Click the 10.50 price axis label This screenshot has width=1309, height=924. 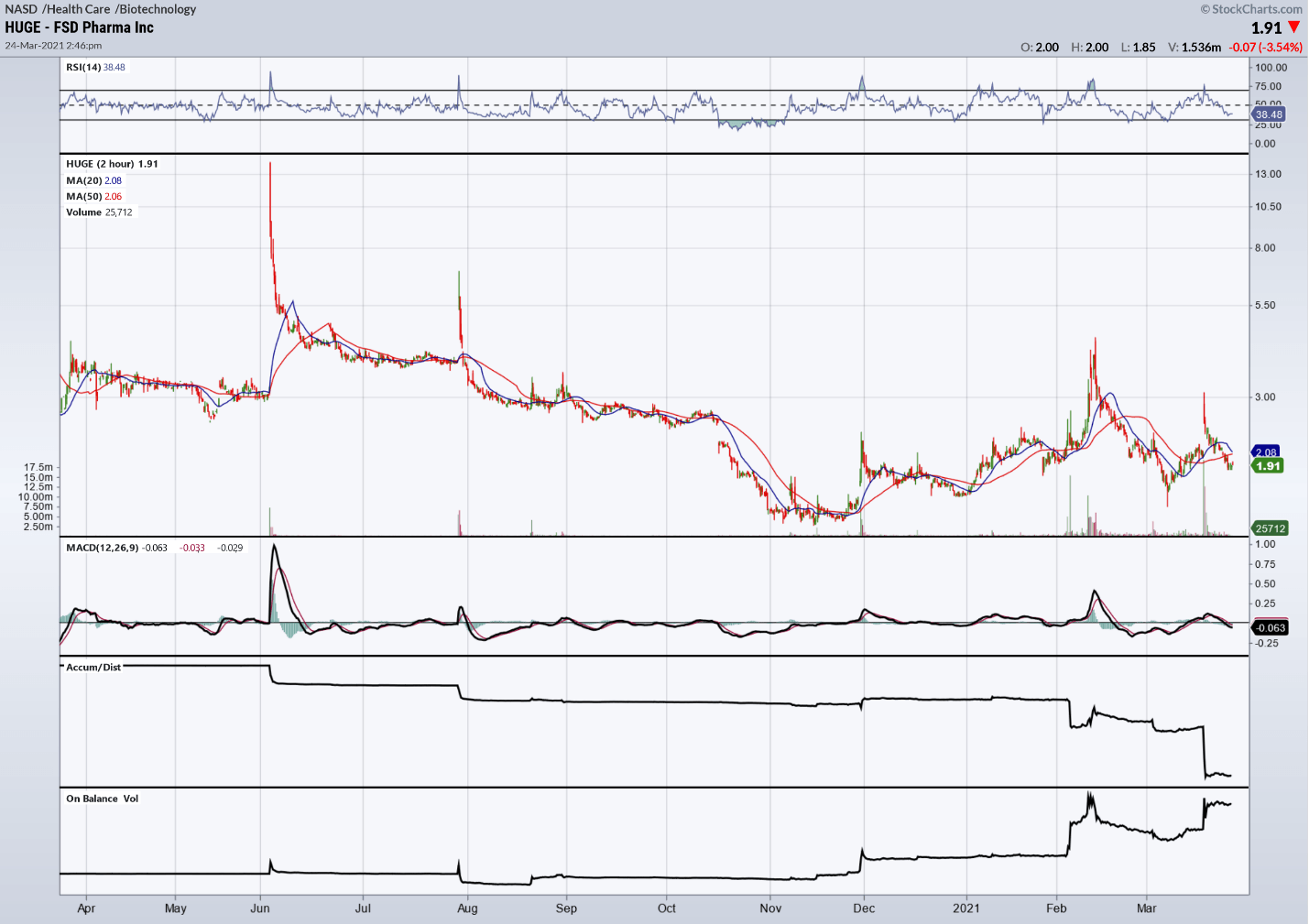pos(1269,207)
